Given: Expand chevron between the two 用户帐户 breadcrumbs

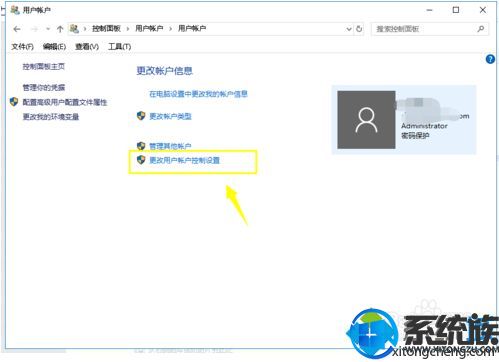Looking at the screenshot, I should (x=170, y=29).
